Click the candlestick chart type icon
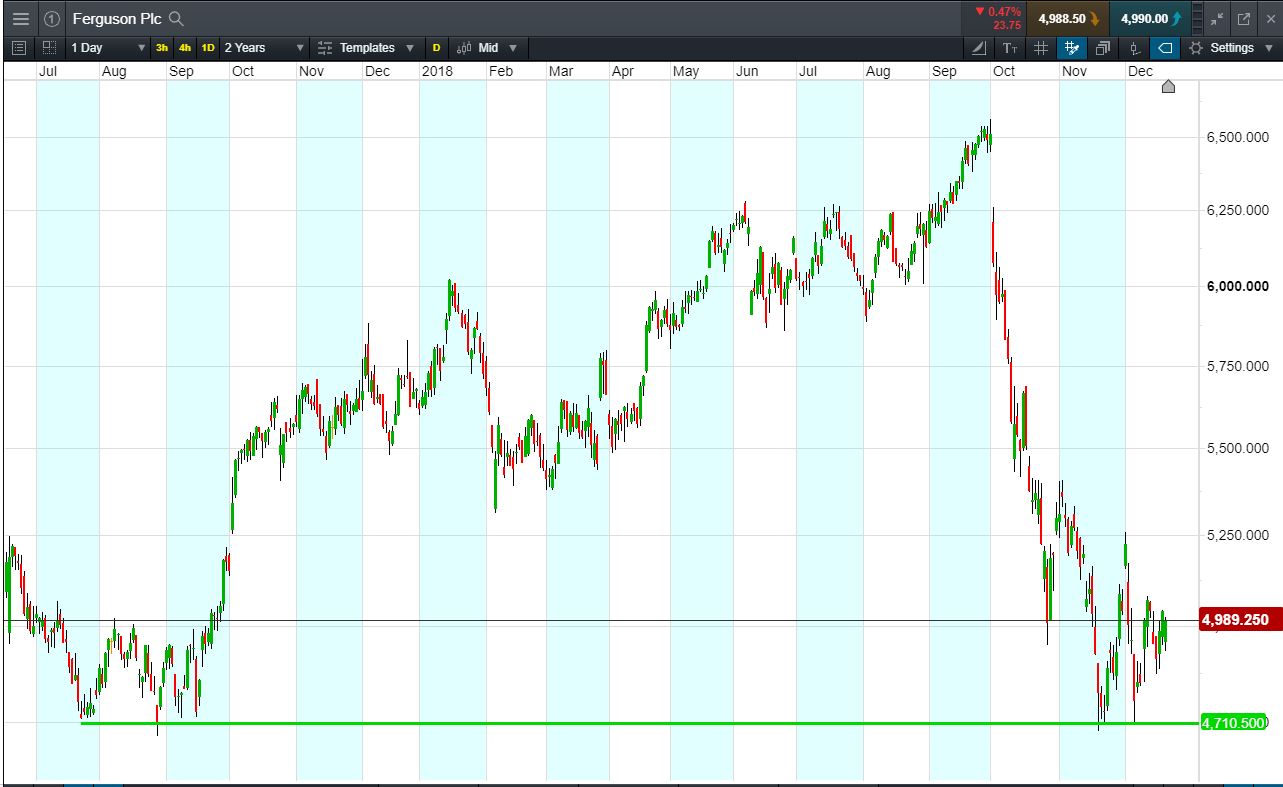1283x787 pixels. 464,47
